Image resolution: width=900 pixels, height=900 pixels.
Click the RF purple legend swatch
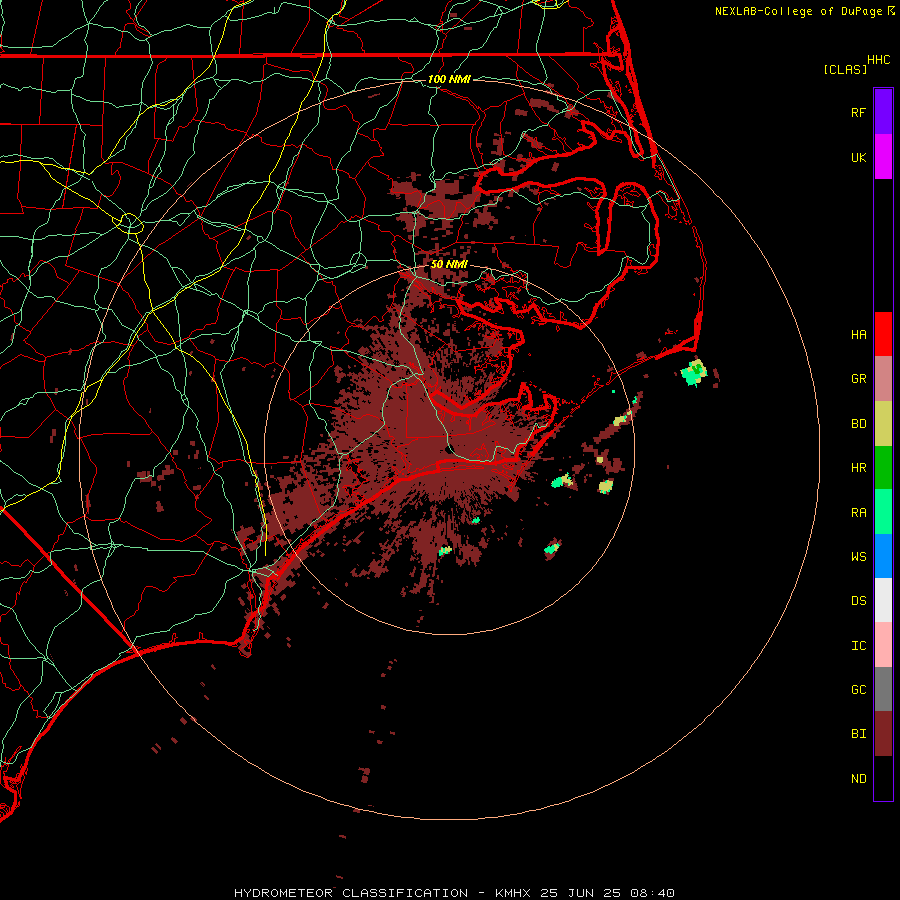(883, 112)
